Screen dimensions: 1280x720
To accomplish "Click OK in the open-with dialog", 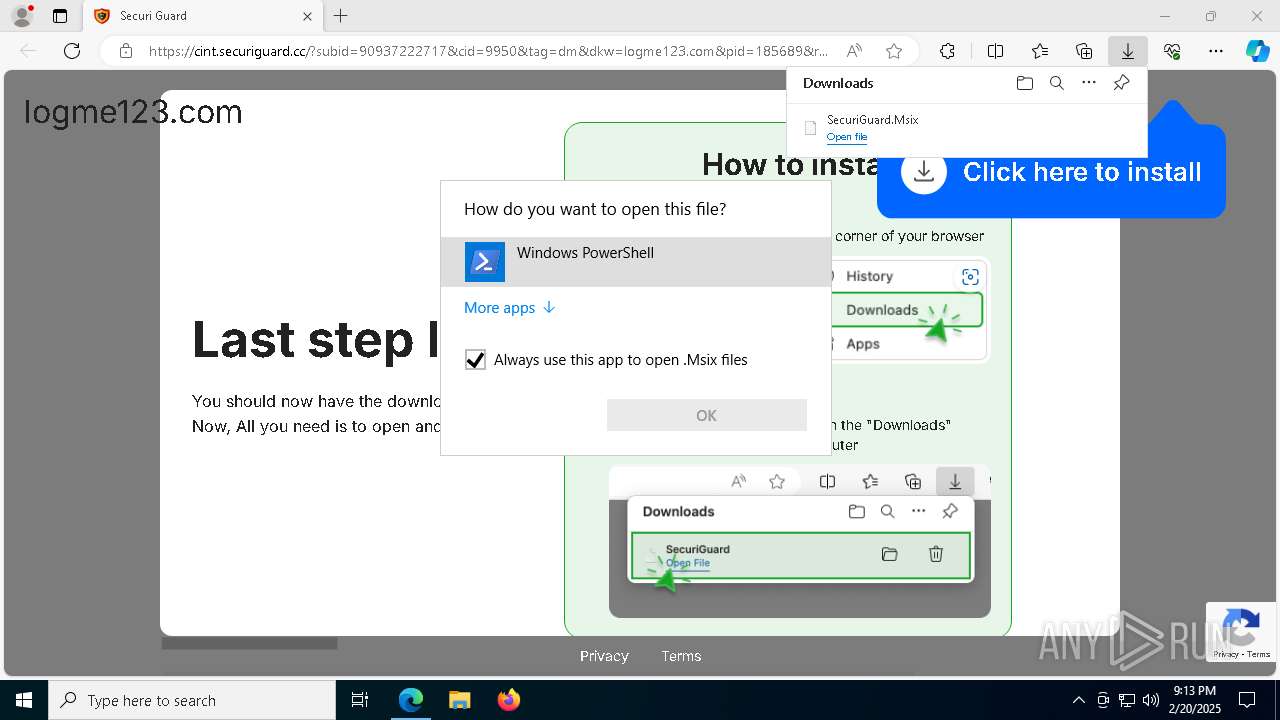I will 707,415.
